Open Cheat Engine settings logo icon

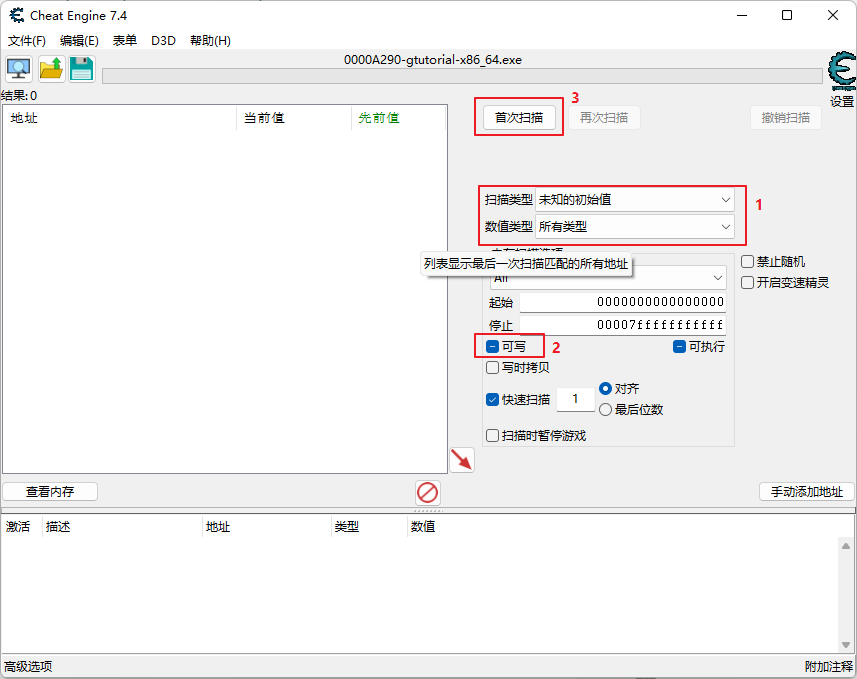pos(841,71)
